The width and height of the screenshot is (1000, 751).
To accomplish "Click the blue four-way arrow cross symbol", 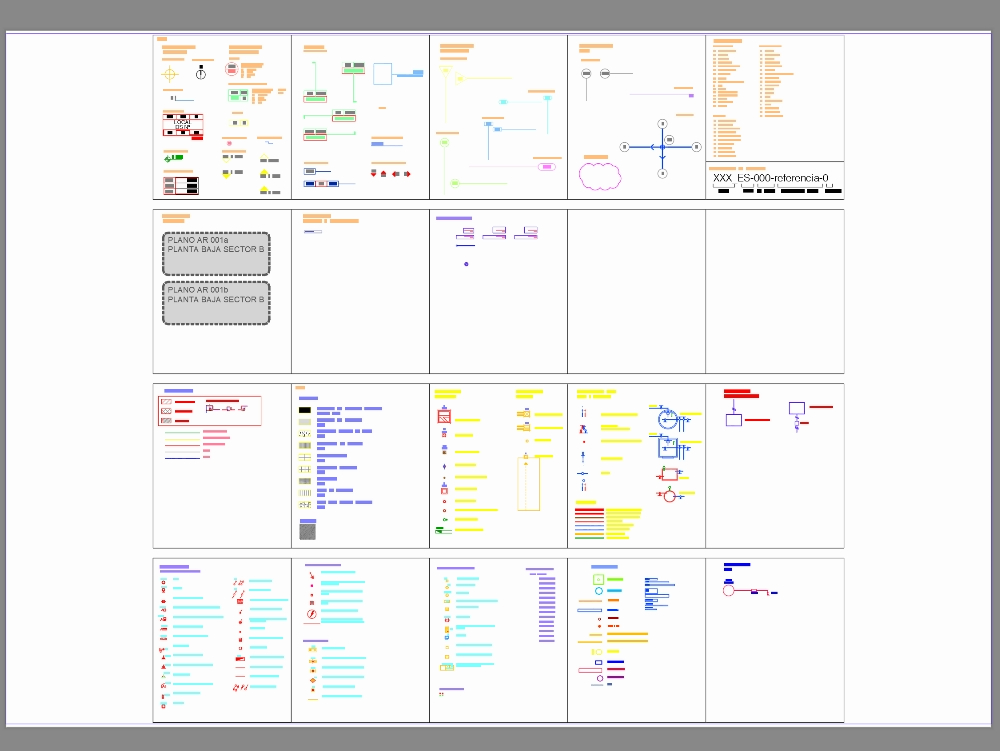I will pyautogui.click(x=661, y=147).
